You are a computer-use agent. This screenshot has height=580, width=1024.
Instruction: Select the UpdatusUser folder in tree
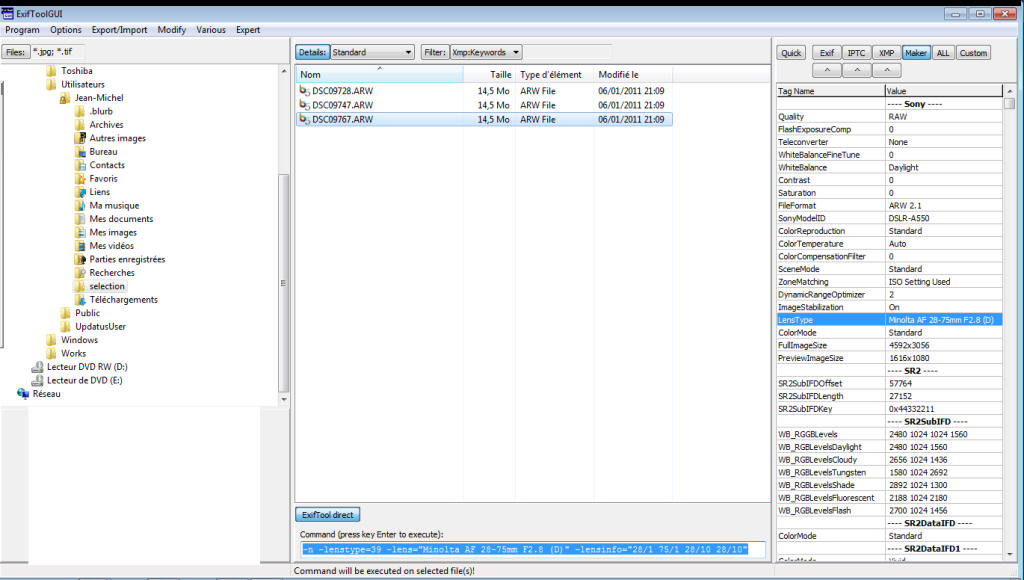point(101,327)
